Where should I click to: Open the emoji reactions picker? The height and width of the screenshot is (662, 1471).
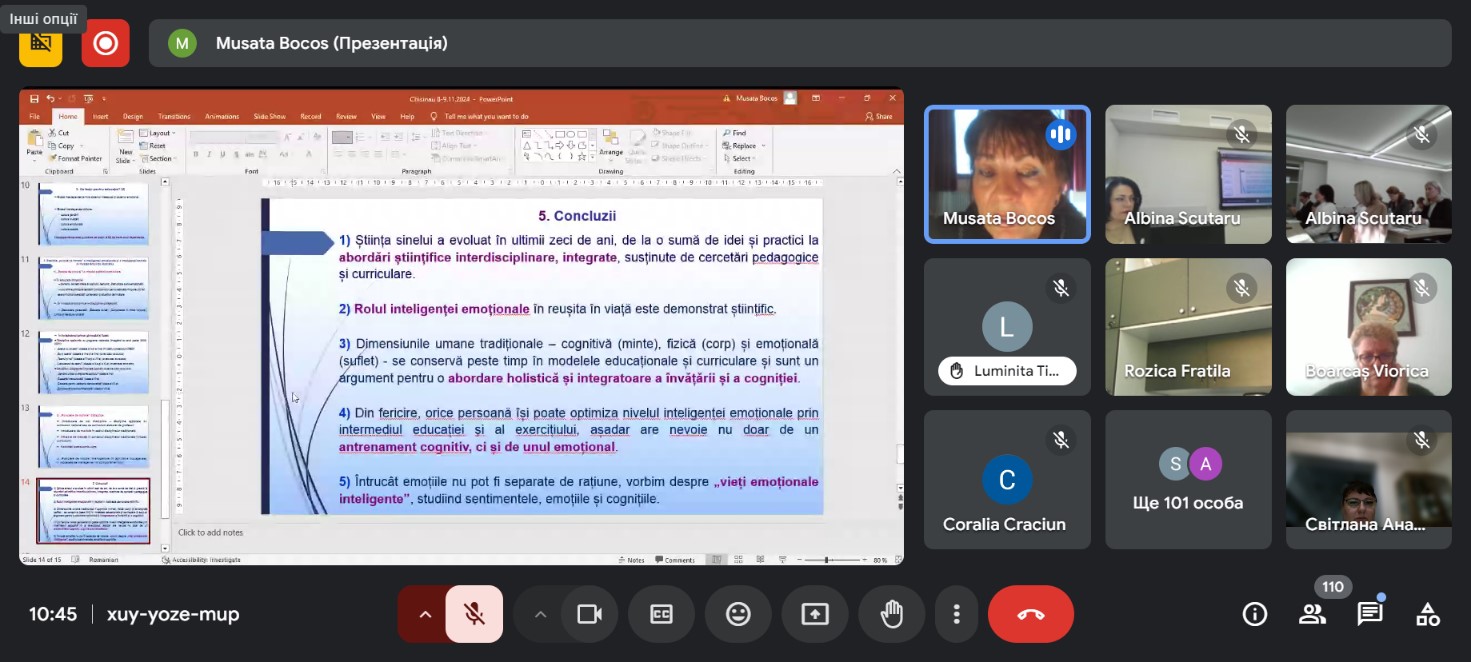pos(738,614)
